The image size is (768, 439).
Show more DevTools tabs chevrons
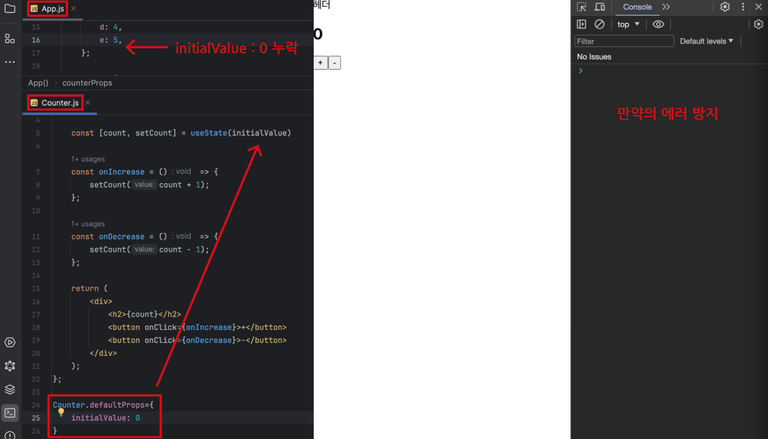[x=666, y=7]
